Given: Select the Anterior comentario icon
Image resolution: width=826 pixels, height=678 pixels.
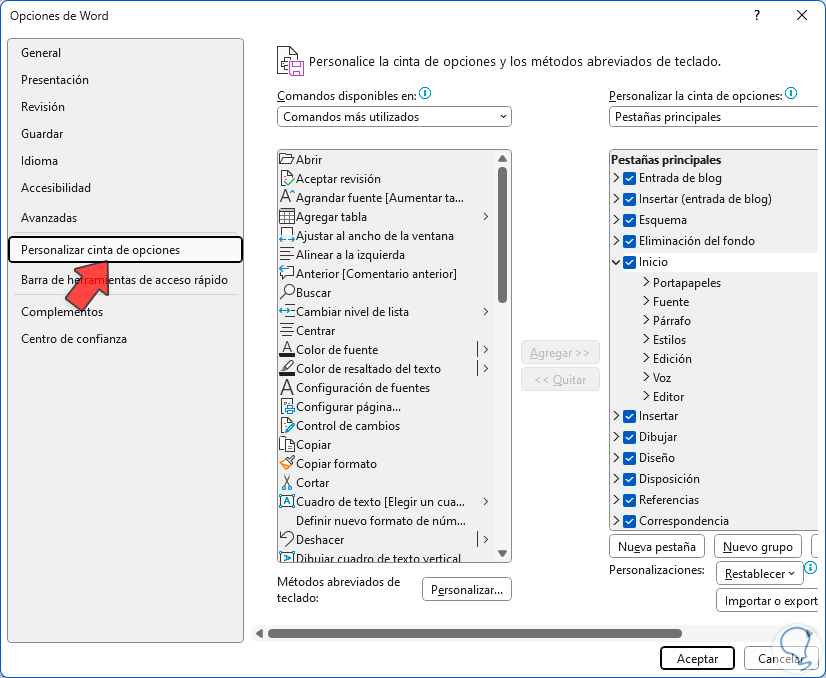Looking at the screenshot, I should point(287,273).
